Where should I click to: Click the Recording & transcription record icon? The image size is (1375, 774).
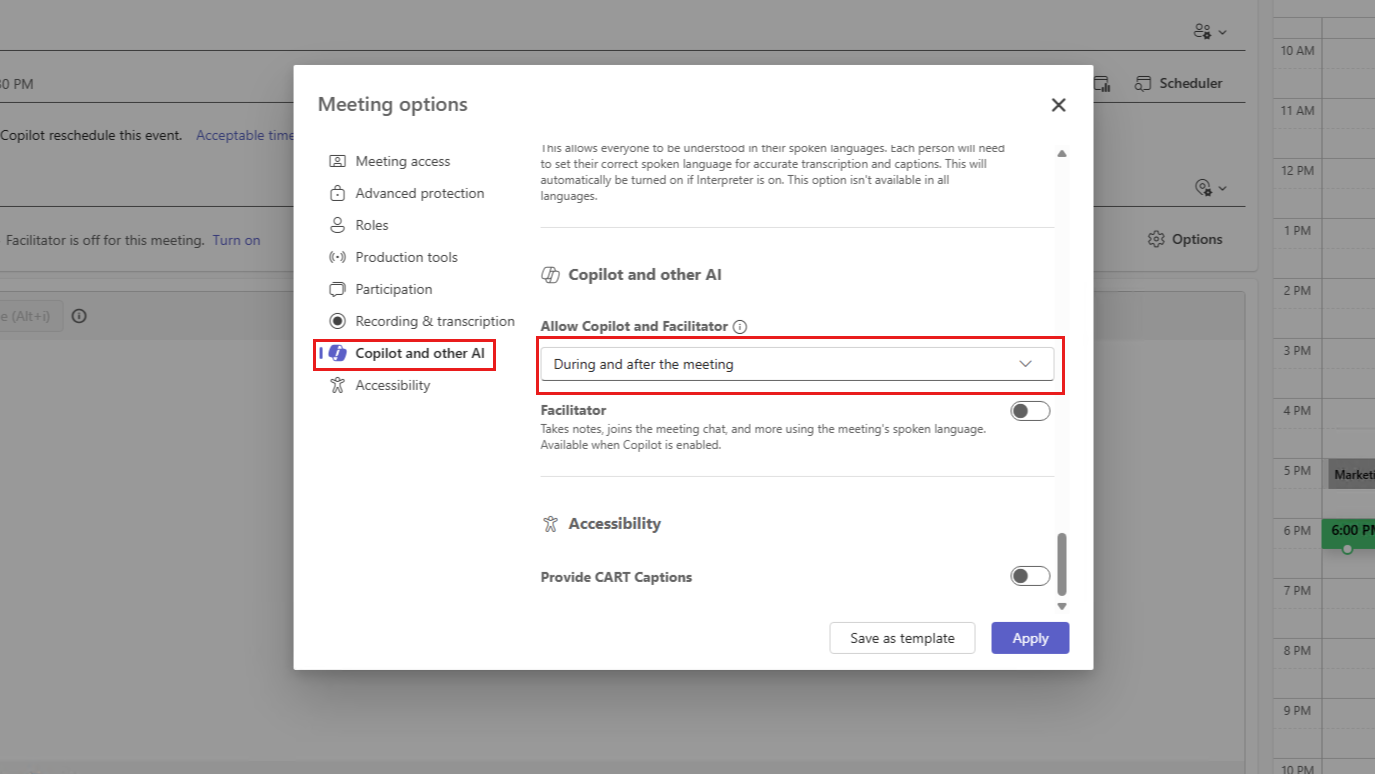coord(337,321)
